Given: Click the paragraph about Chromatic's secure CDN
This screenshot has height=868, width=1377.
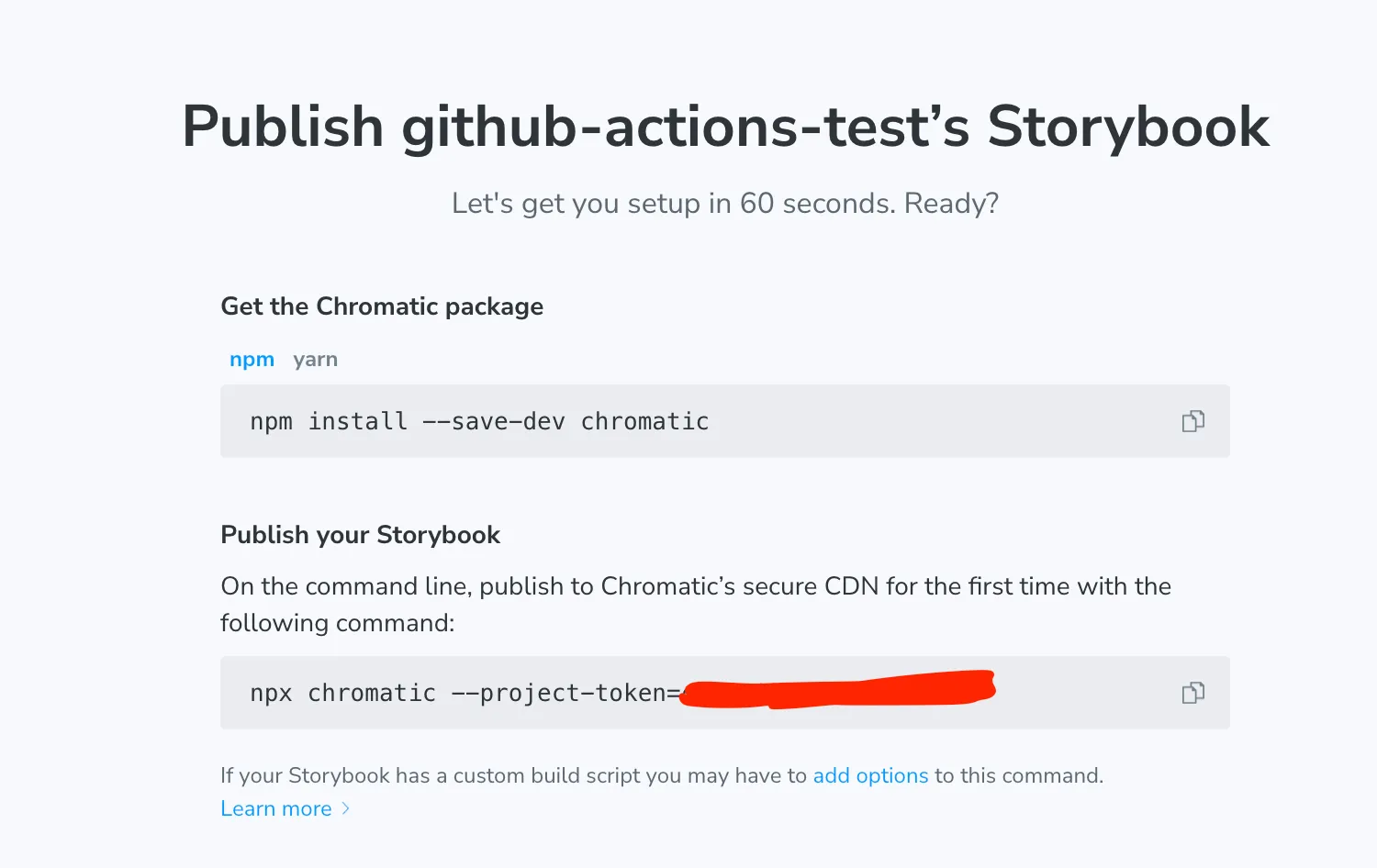Looking at the screenshot, I should (x=695, y=587).
